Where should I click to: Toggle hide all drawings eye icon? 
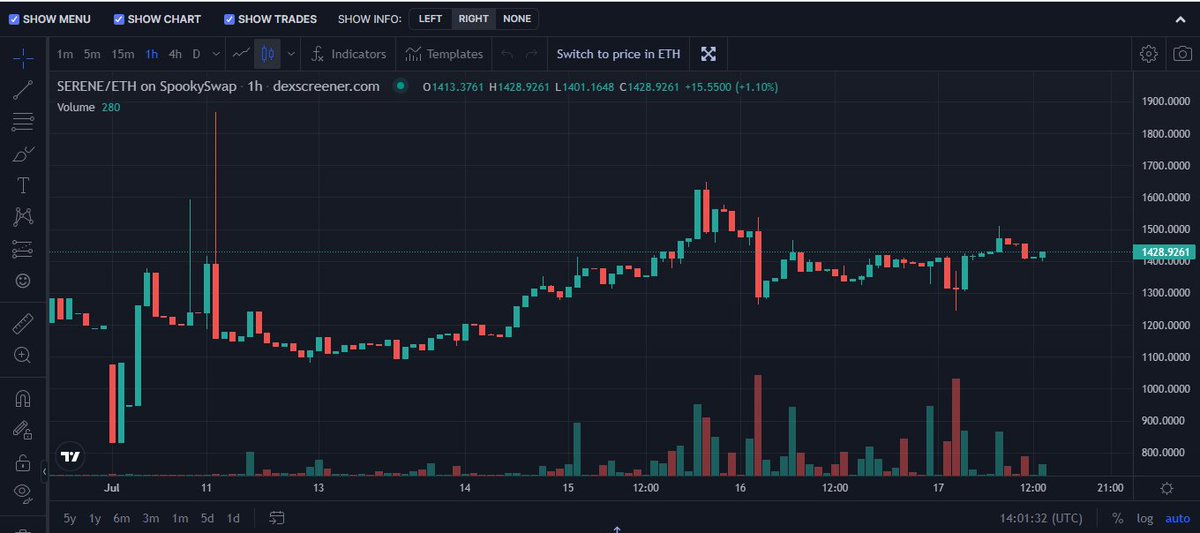[x=23, y=493]
